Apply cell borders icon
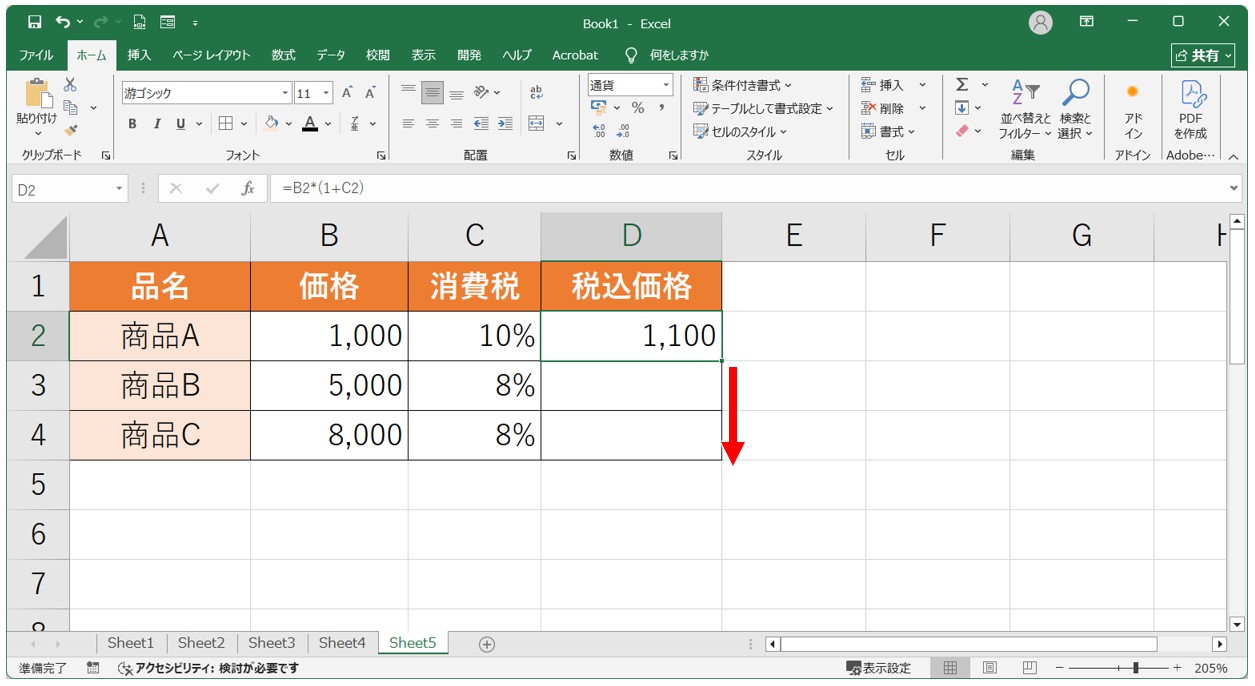This screenshot has height=686, width=1255. 226,124
